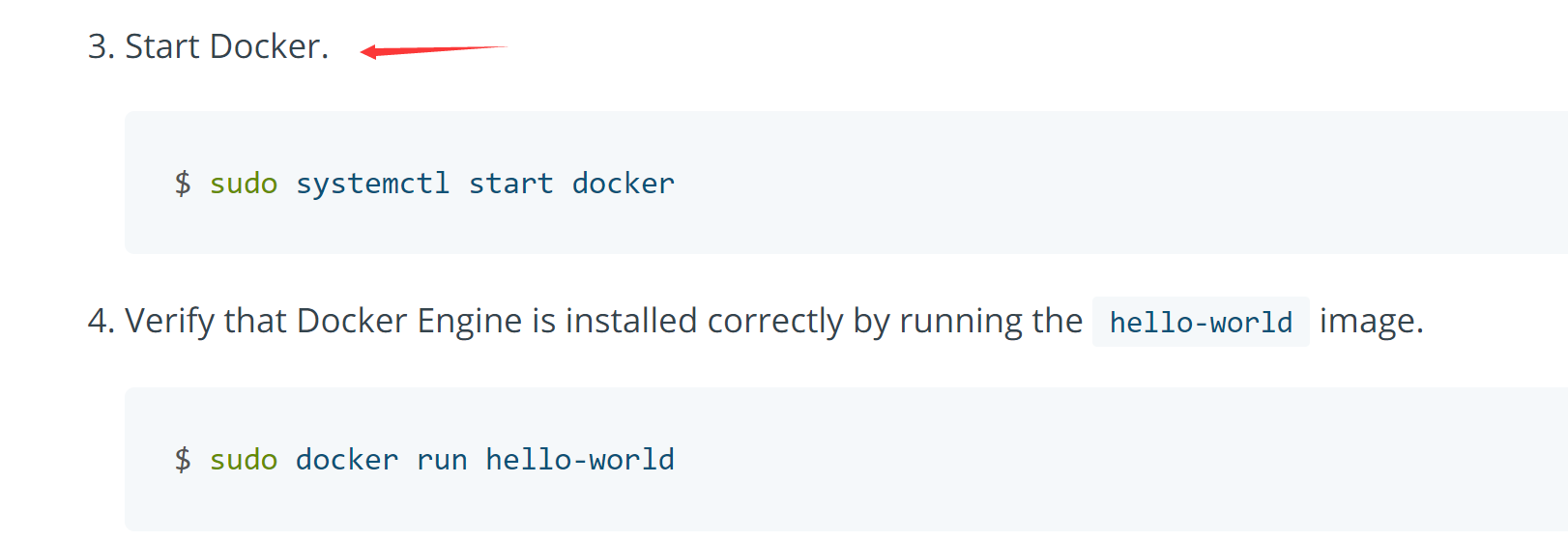The width and height of the screenshot is (1568, 540).
Task: Click the dollar prompt before docker run
Action: pos(183,459)
